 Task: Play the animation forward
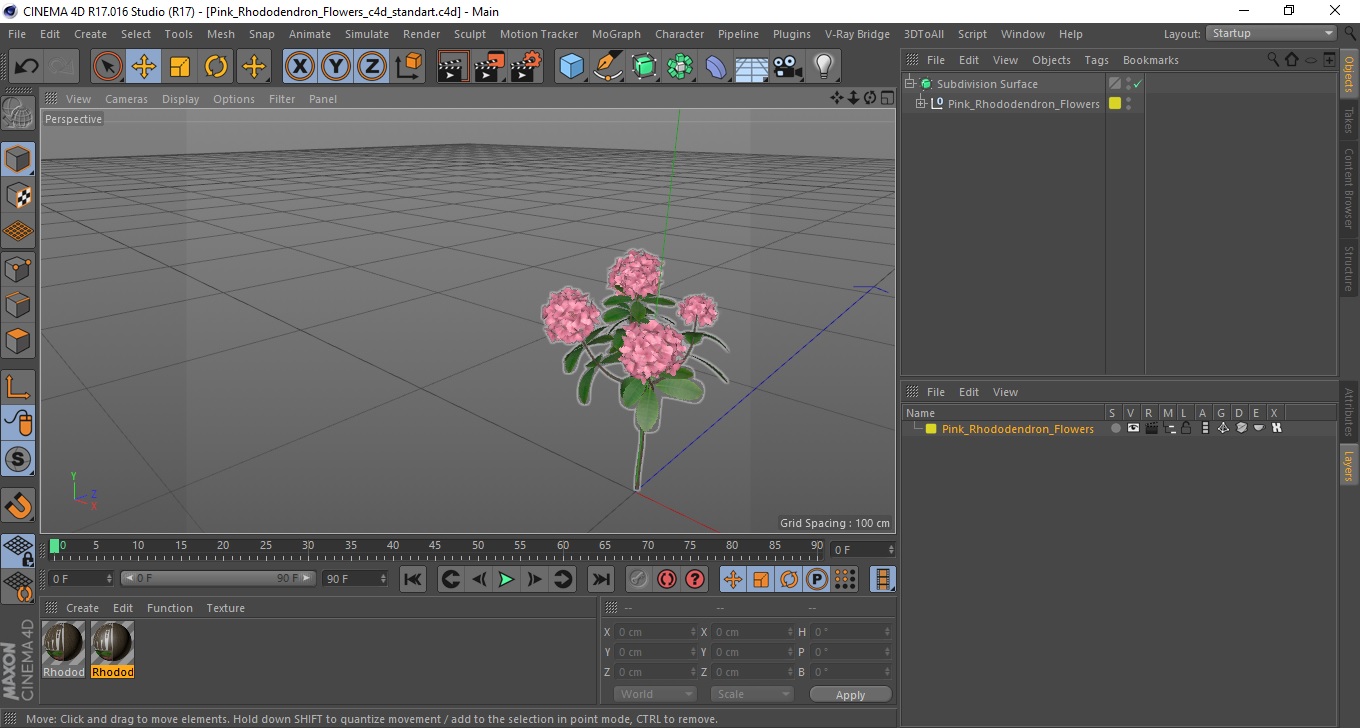(507, 579)
